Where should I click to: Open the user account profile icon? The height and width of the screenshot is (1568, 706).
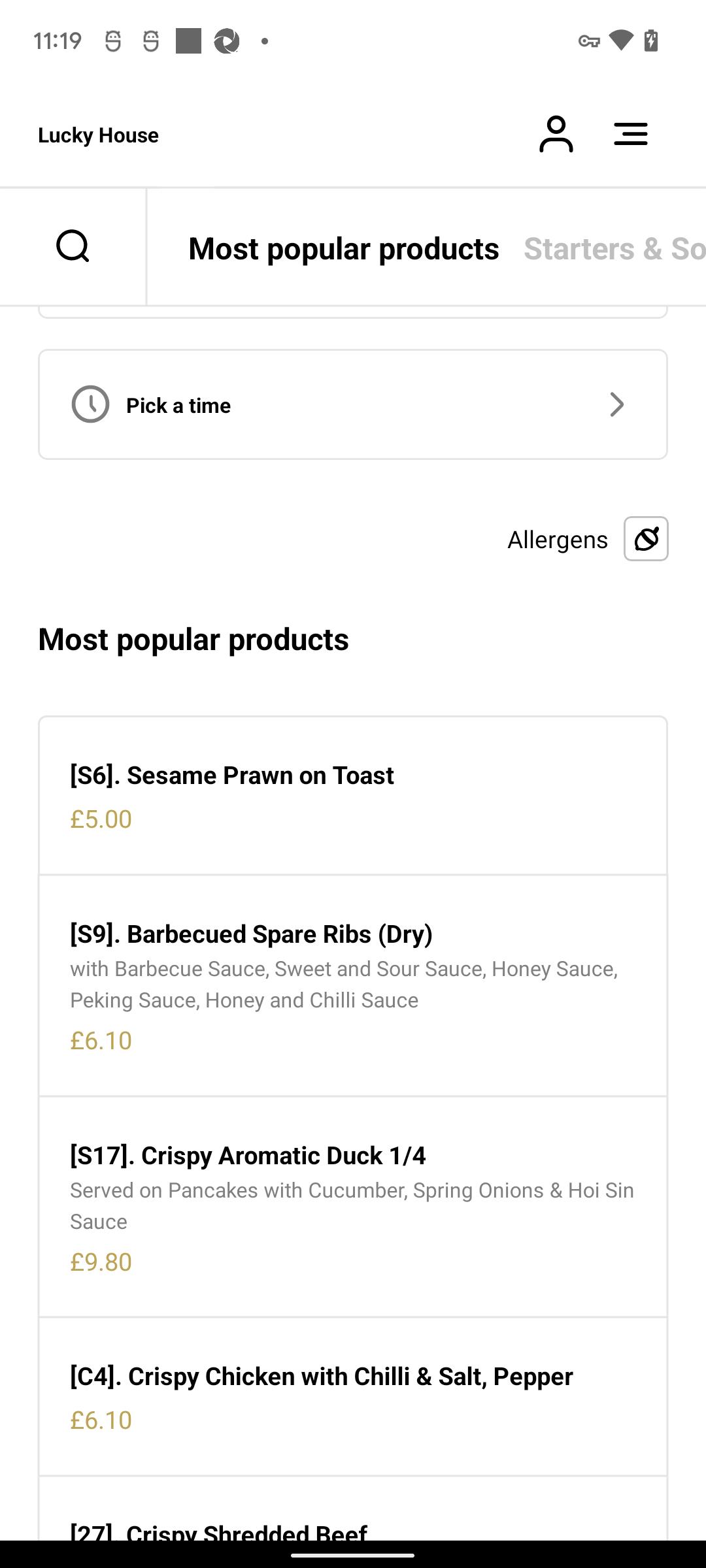[x=556, y=135]
